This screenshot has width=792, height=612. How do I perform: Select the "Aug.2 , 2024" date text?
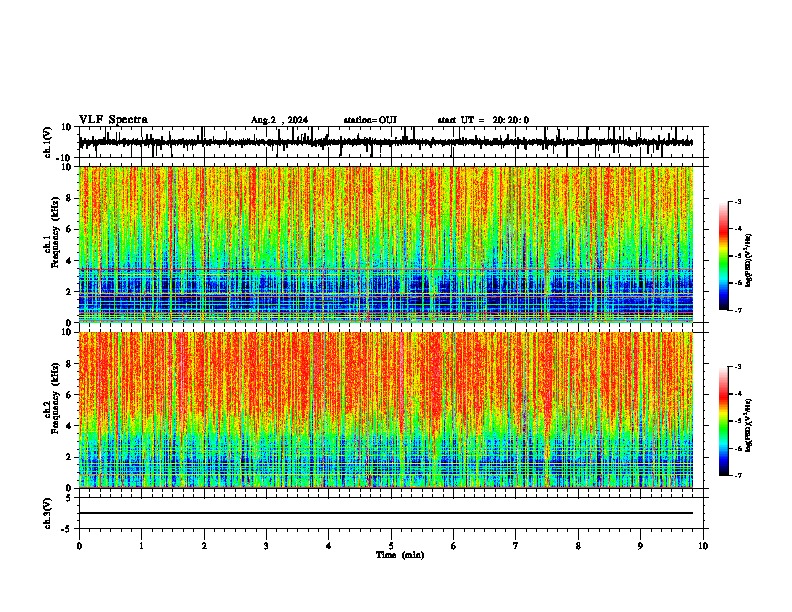(x=279, y=120)
